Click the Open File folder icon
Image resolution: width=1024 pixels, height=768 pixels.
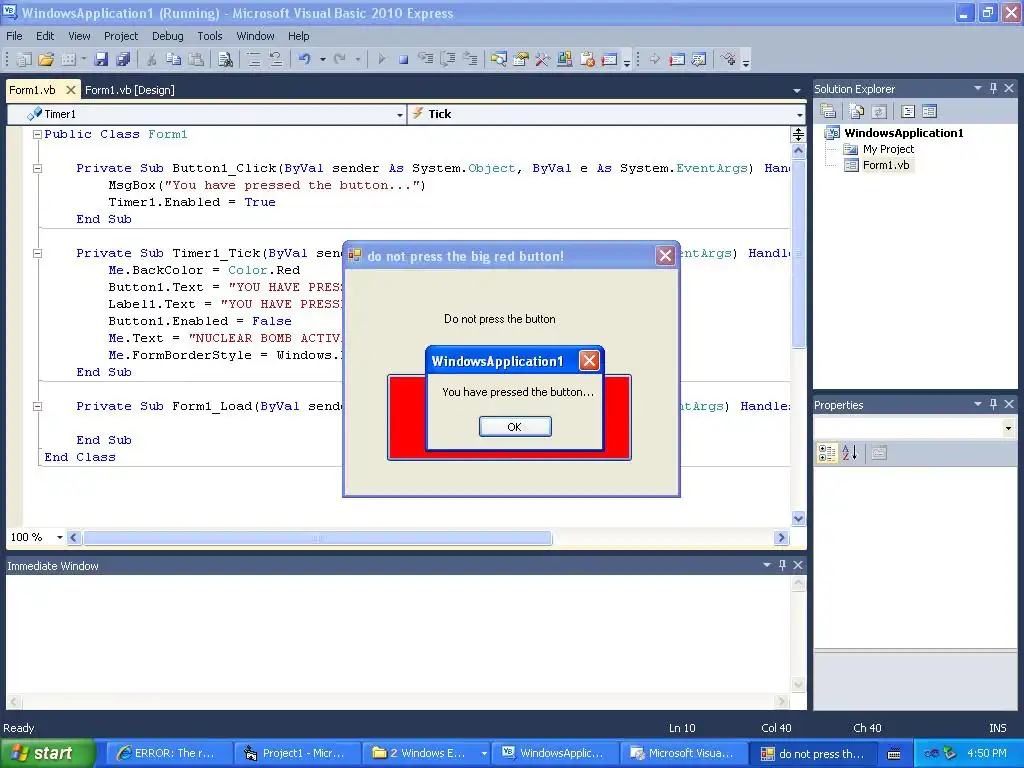click(46, 59)
